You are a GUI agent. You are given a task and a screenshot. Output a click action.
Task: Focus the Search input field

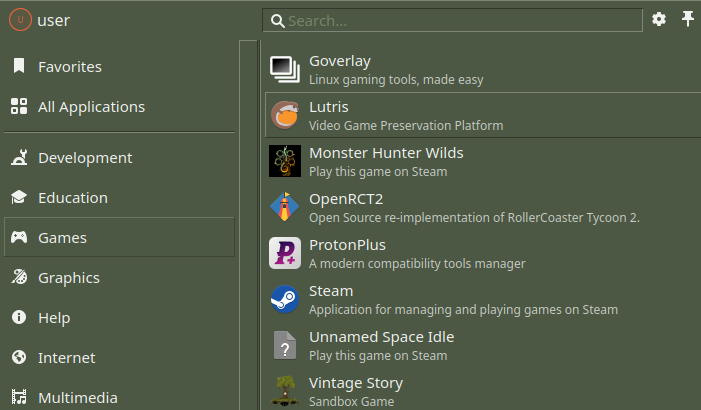tap(452, 20)
